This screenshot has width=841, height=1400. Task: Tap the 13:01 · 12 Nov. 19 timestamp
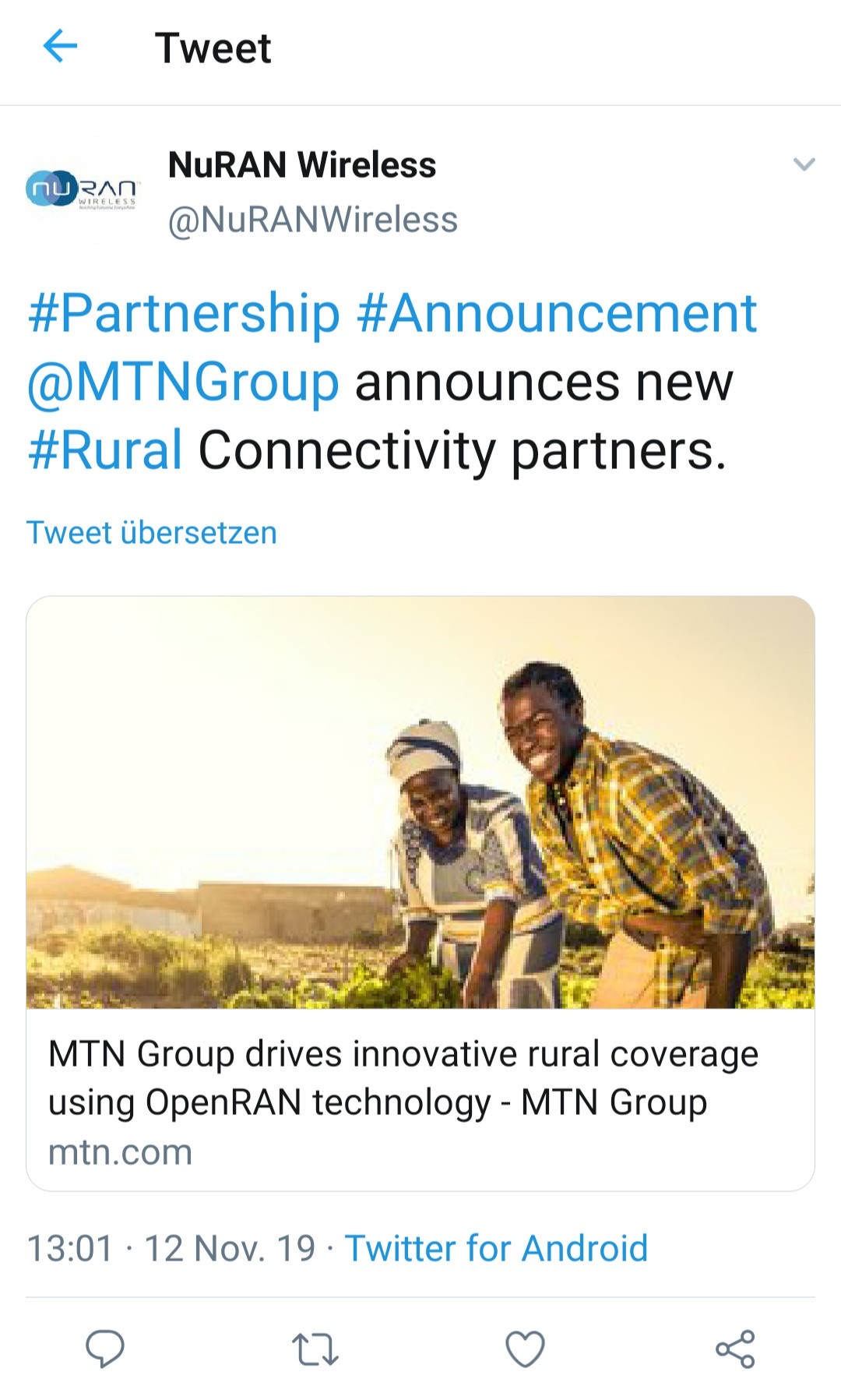(x=171, y=1248)
